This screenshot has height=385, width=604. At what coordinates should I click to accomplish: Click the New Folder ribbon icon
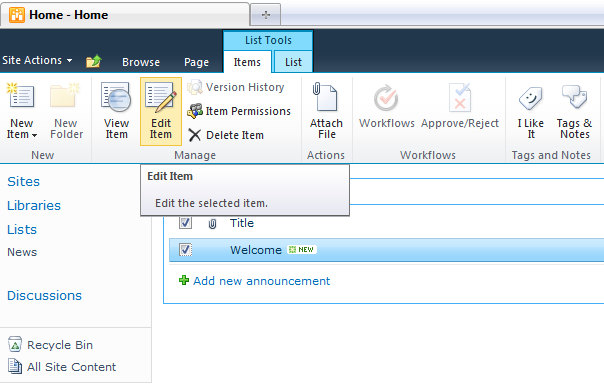(x=65, y=95)
